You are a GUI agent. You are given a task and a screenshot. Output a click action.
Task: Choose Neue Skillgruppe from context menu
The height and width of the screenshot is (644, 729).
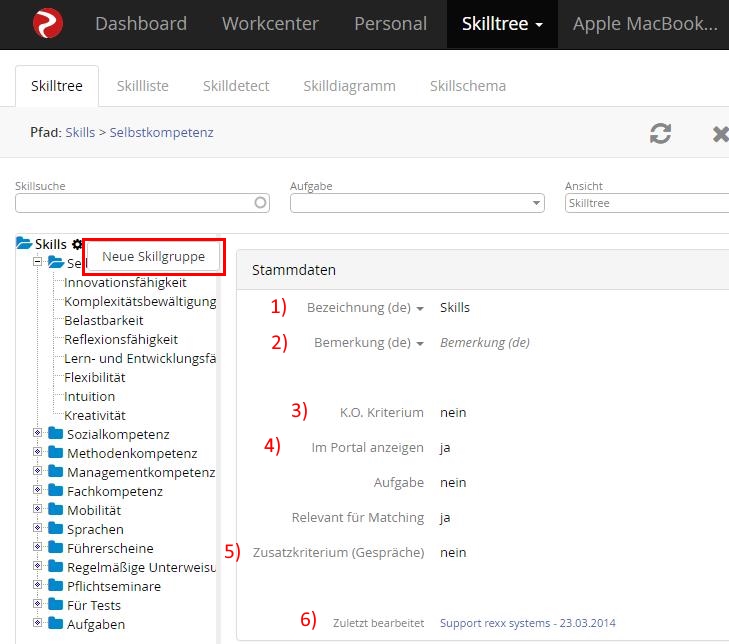[x=153, y=257]
